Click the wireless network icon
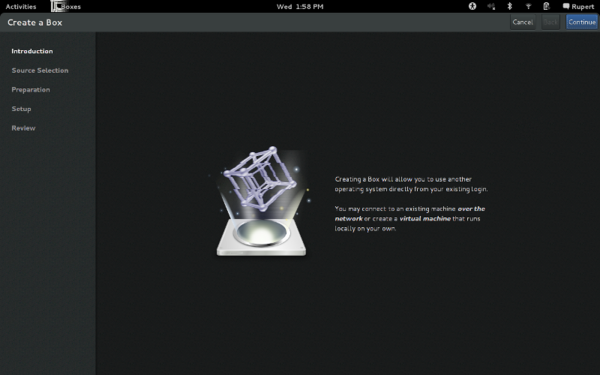This screenshot has height=375, width=600. 528,6
